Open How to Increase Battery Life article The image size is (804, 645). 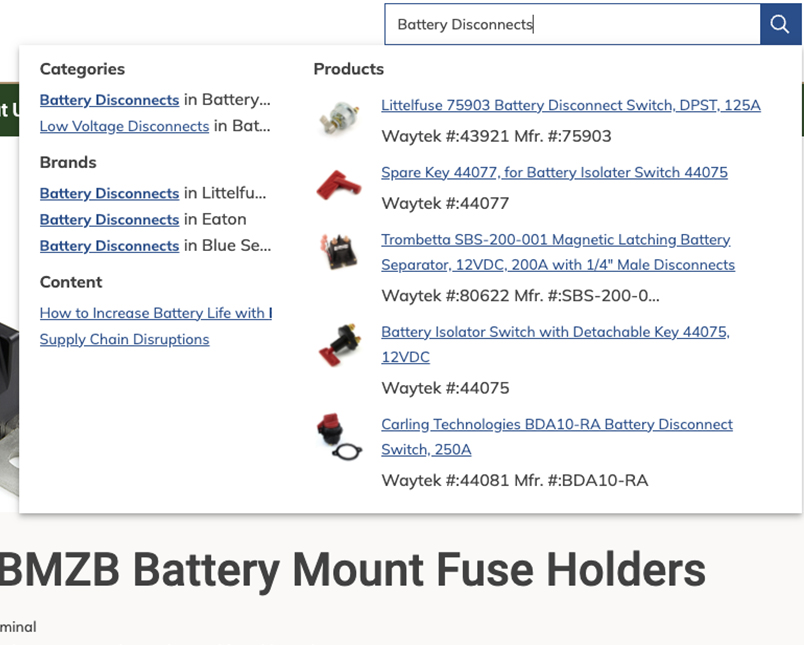[x=156, y=313]
